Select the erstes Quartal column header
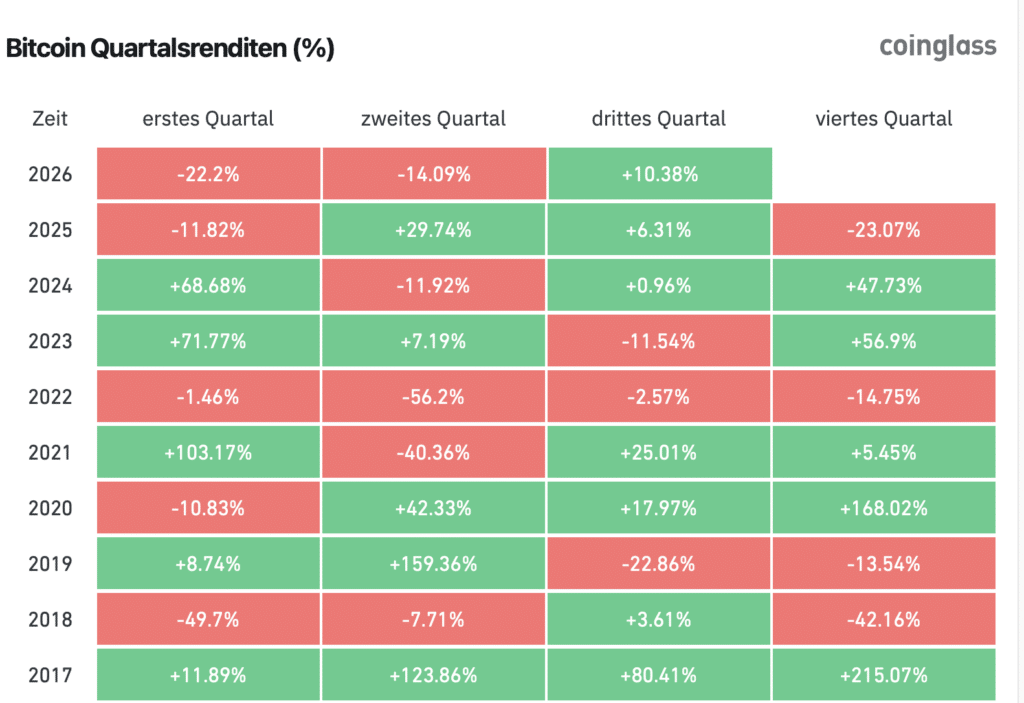This screenshot has width=1024, height=703. tap(208, 119)
